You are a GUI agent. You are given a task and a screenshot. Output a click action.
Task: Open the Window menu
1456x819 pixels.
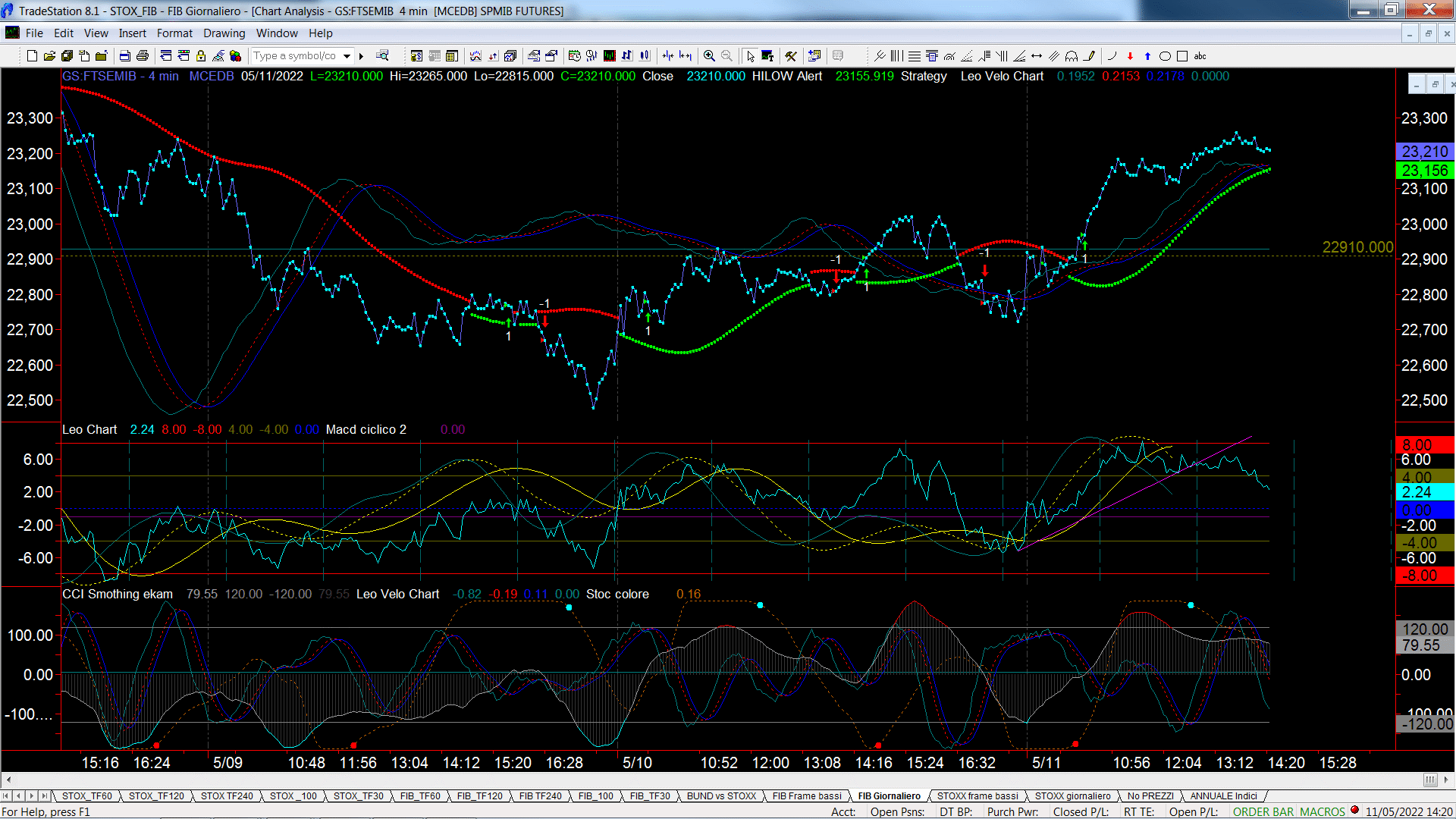277,33
